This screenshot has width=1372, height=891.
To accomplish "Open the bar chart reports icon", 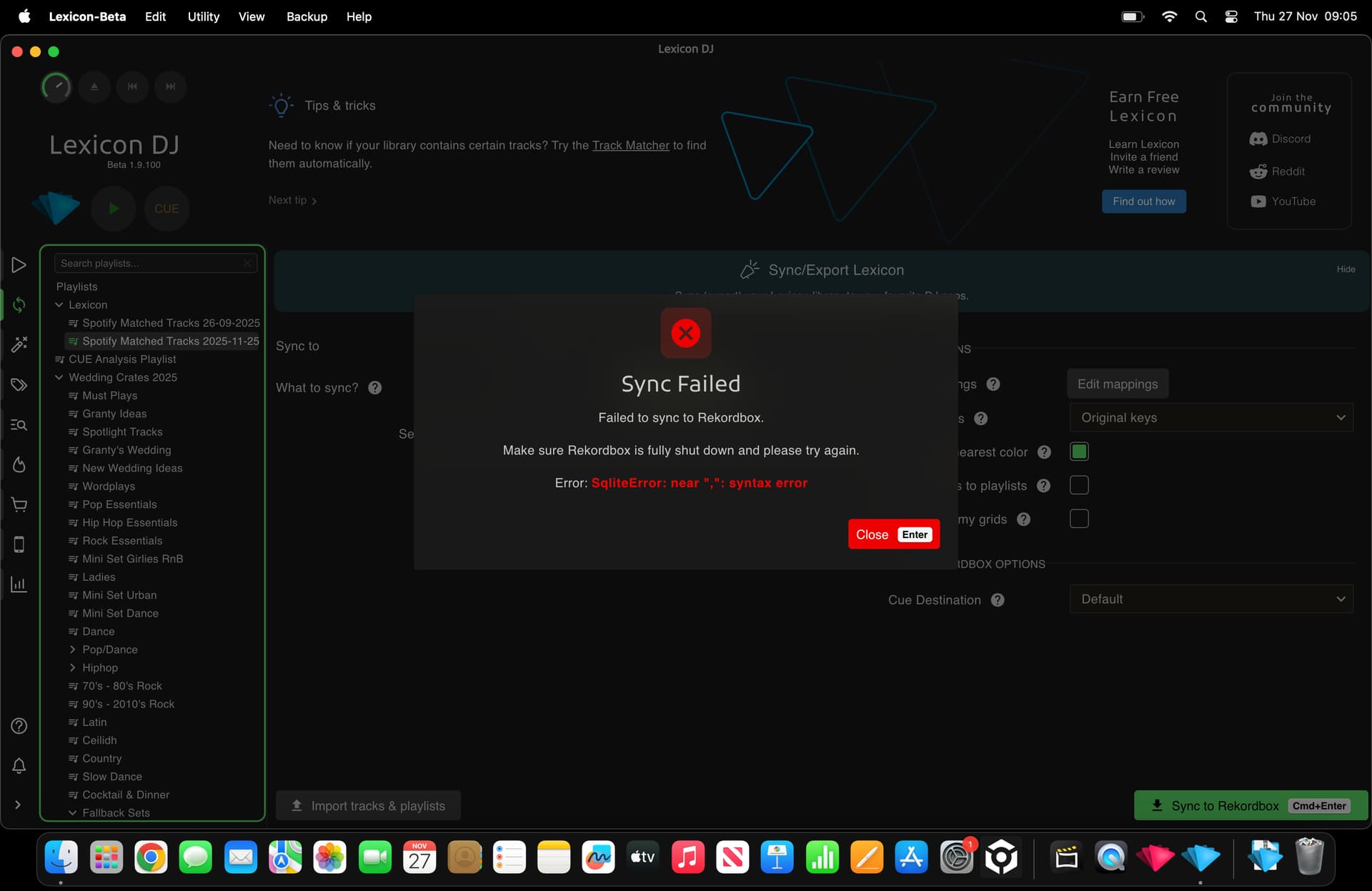I will point(19,584).
